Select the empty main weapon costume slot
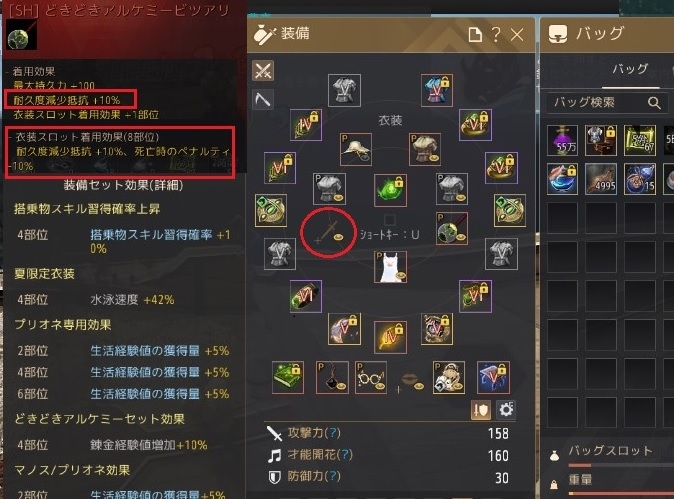This screenshot has height=499, width=674. 328,233
